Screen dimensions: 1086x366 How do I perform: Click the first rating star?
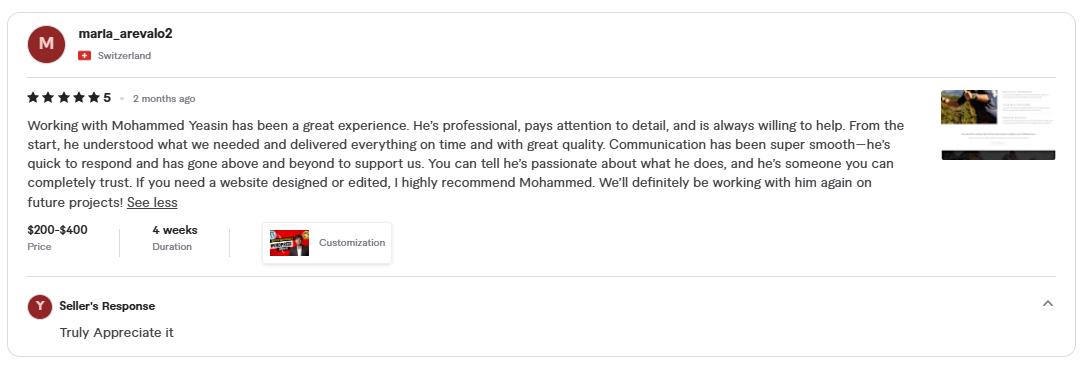[x=33, y=98]
